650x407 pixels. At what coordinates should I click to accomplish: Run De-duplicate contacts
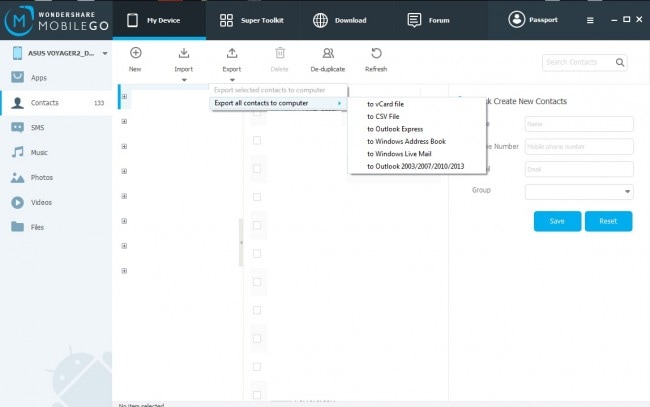point(327,60)
